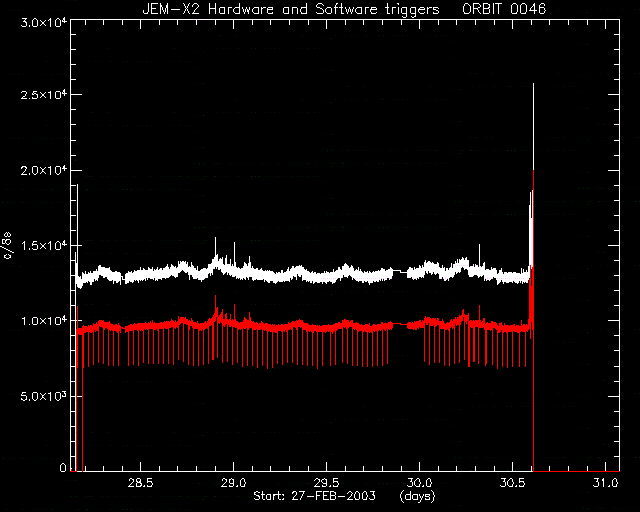The height and width of the screenshot is (512, 640).
Task: Click the 31.0 x-axis tick label
Action: click(606, 483)
